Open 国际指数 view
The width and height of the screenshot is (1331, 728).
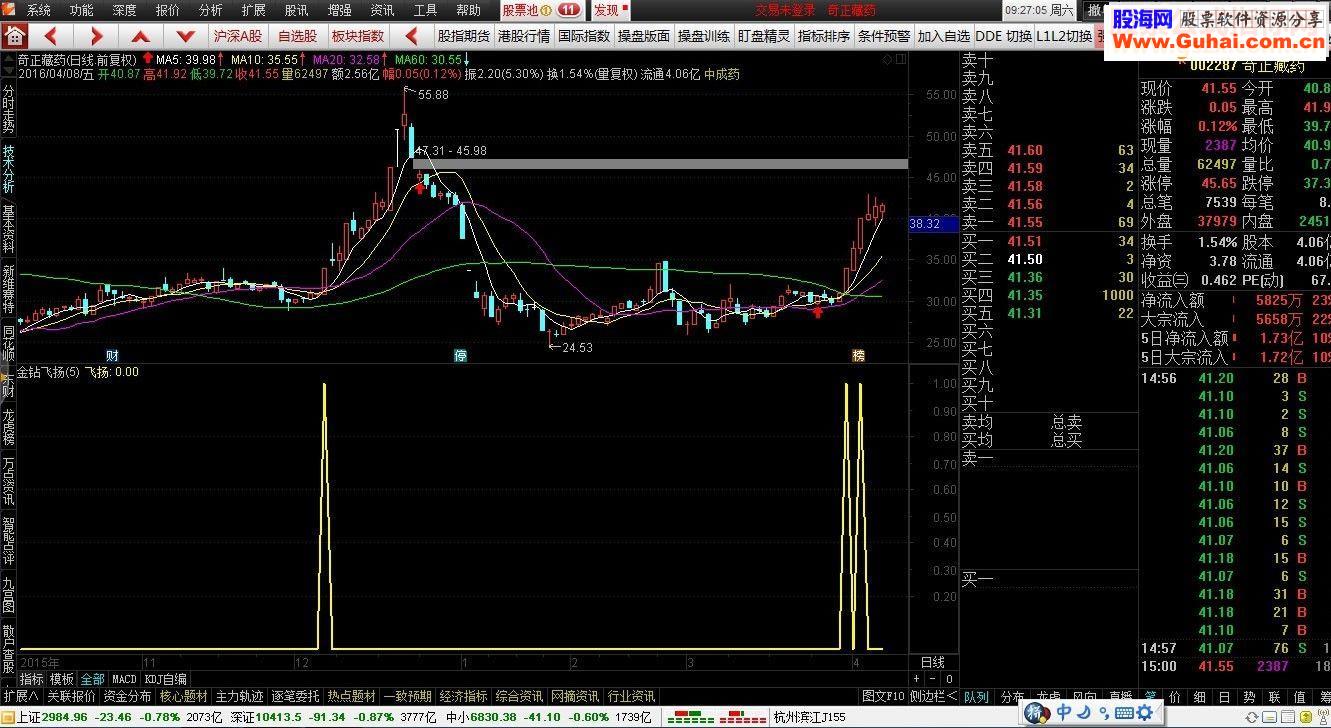[x=583, y=36]
